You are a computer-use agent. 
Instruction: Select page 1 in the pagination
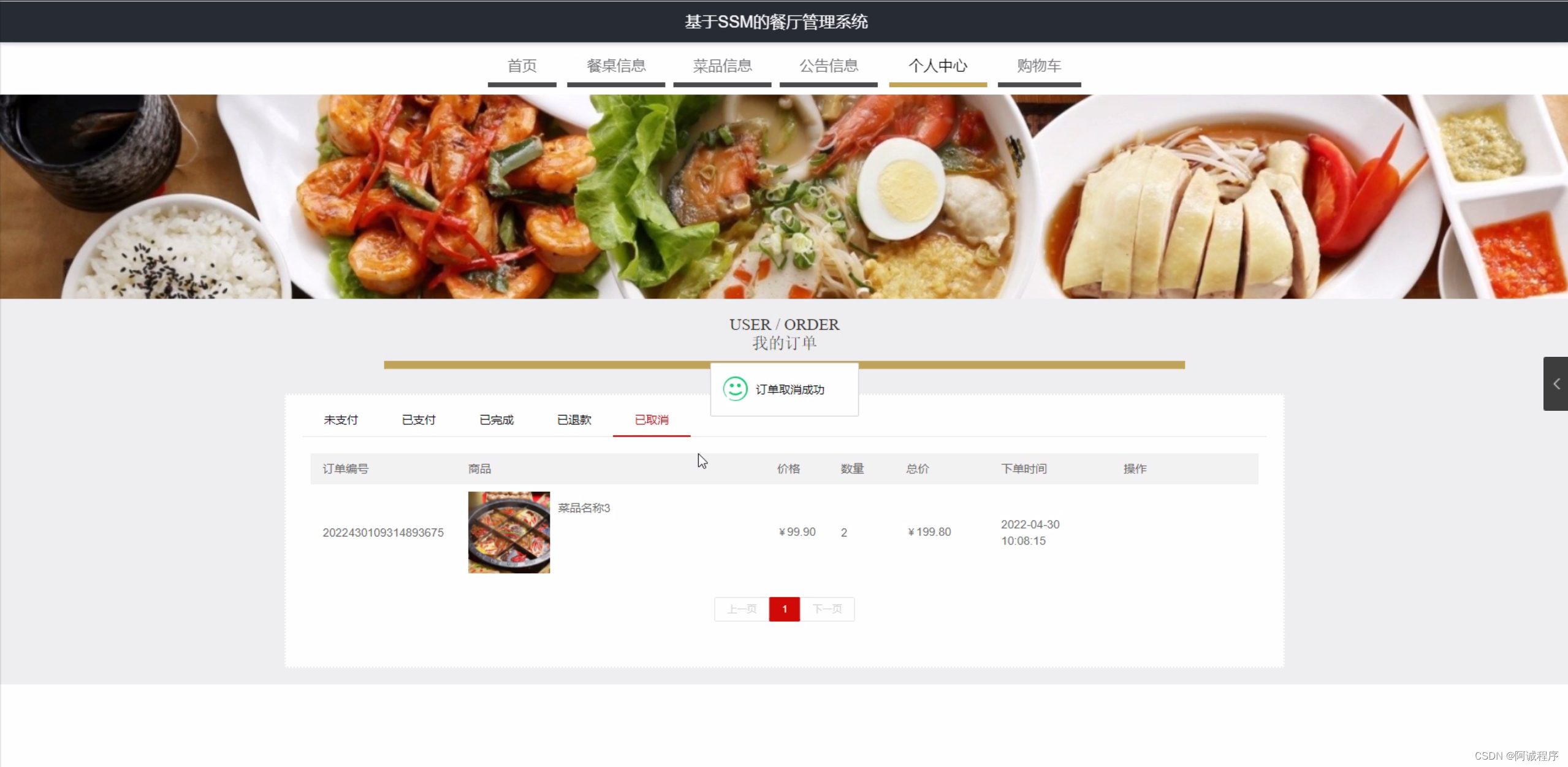pyautogui.click(x=784, y=609)
